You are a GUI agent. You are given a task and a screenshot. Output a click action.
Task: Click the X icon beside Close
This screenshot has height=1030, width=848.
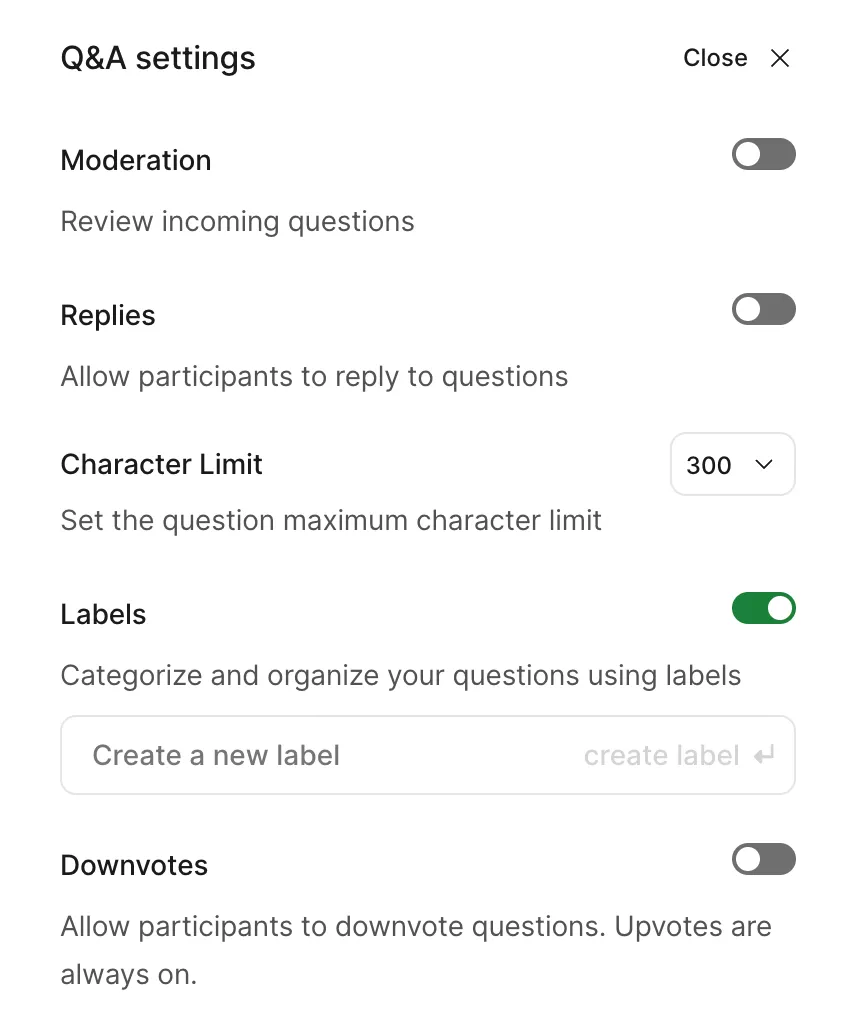pos(780,58)
